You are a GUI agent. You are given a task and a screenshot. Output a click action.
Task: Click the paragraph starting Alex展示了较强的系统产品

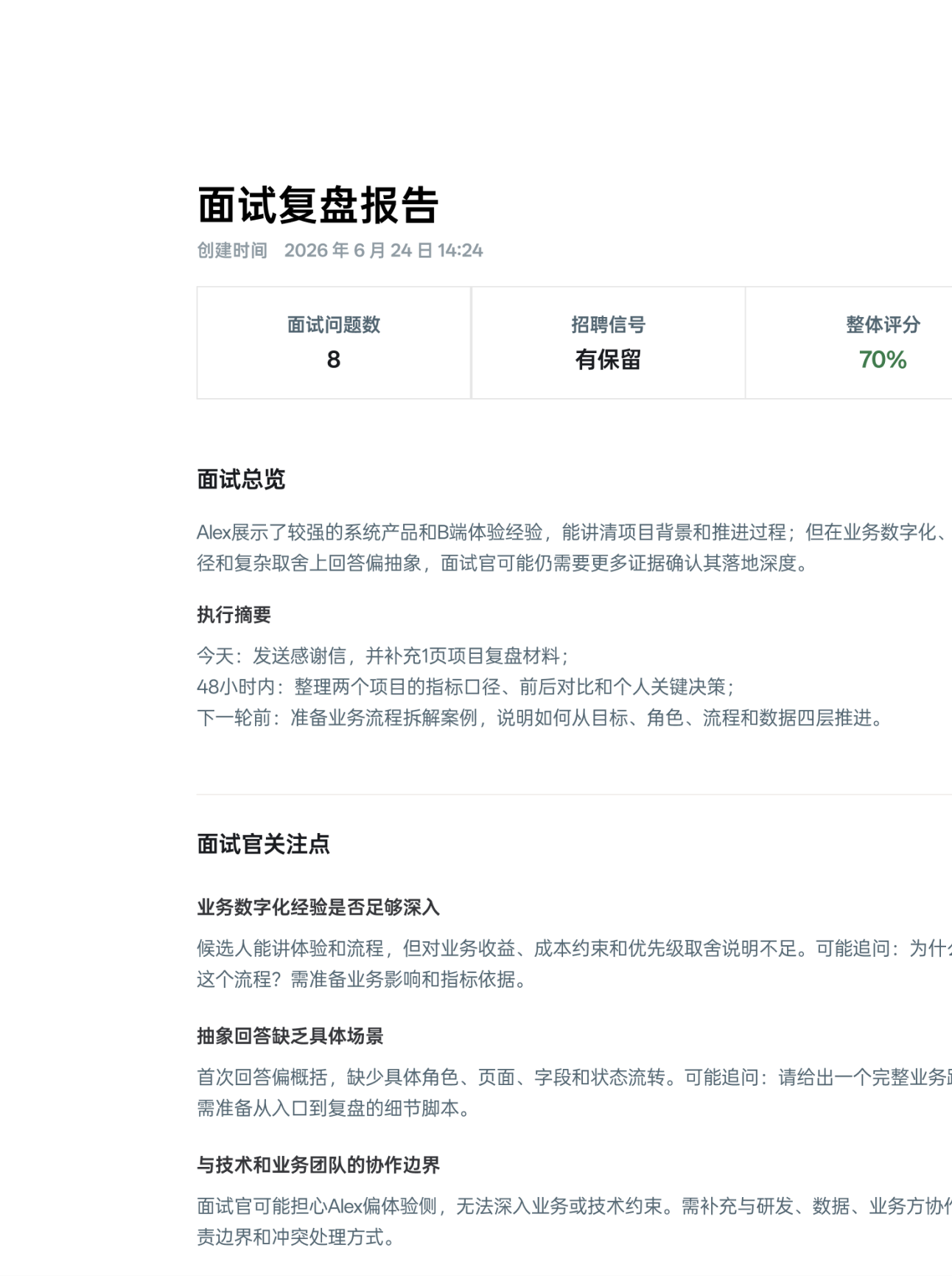pyautogui.click(x=574, y=548)
